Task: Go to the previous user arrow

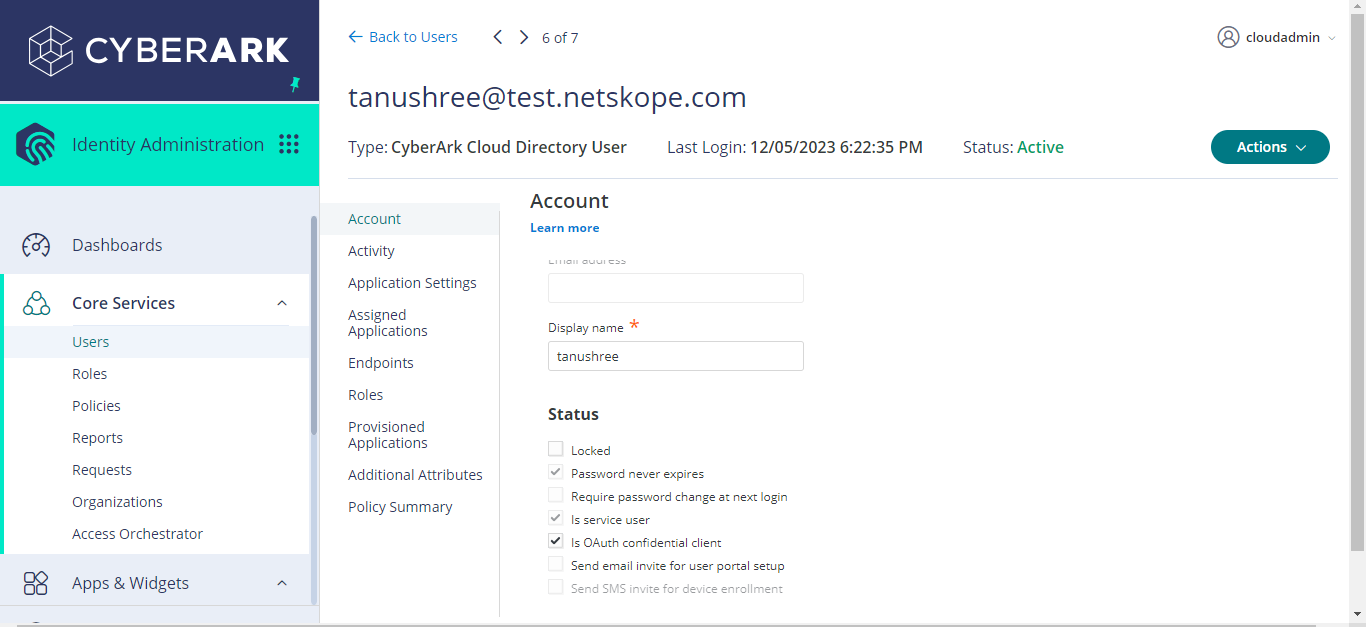Action: (x=498, y=37)
